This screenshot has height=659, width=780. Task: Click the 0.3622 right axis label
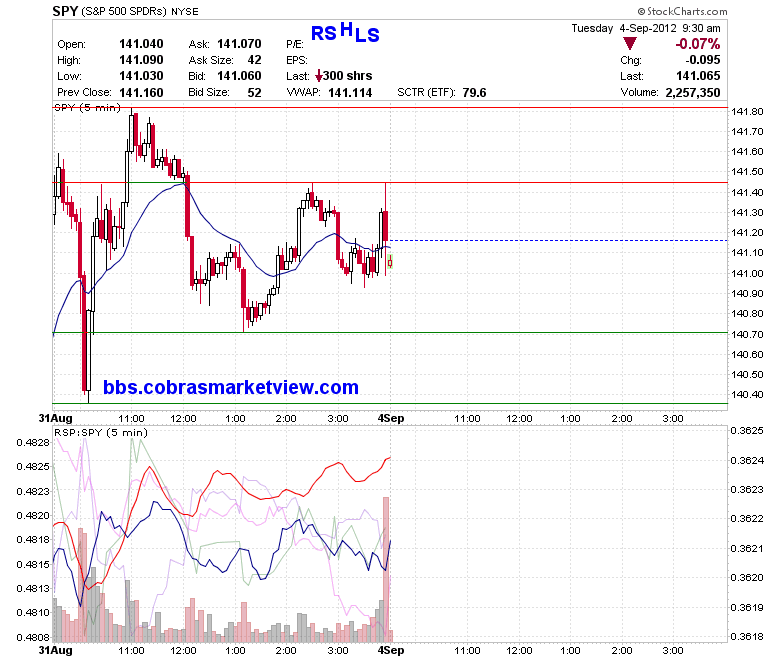[x=747, y=519]
